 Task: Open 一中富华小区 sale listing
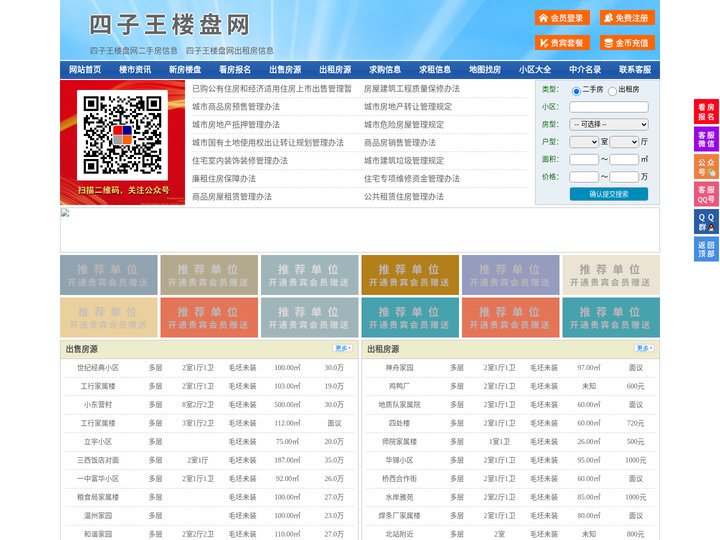pos(98,478)
